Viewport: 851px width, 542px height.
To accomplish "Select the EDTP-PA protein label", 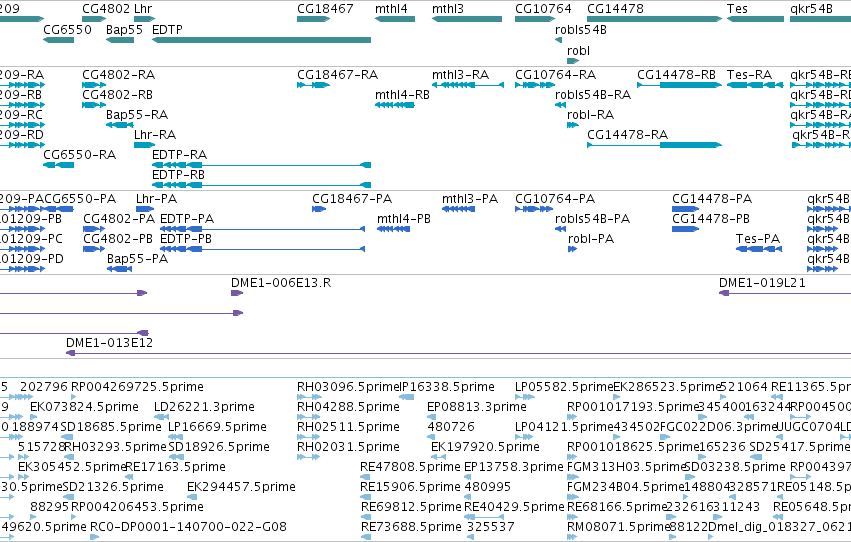I will [187, 219].
